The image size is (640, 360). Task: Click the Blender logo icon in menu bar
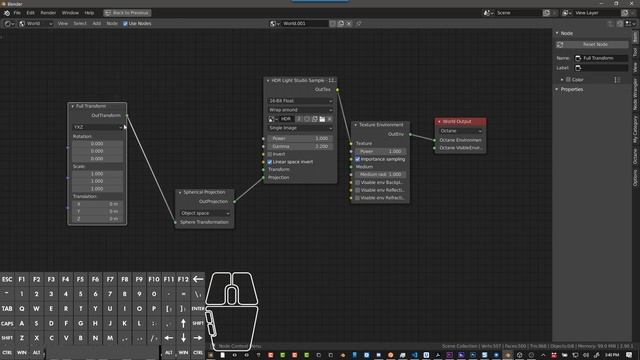pyautogui.click(x=7, y=13)
